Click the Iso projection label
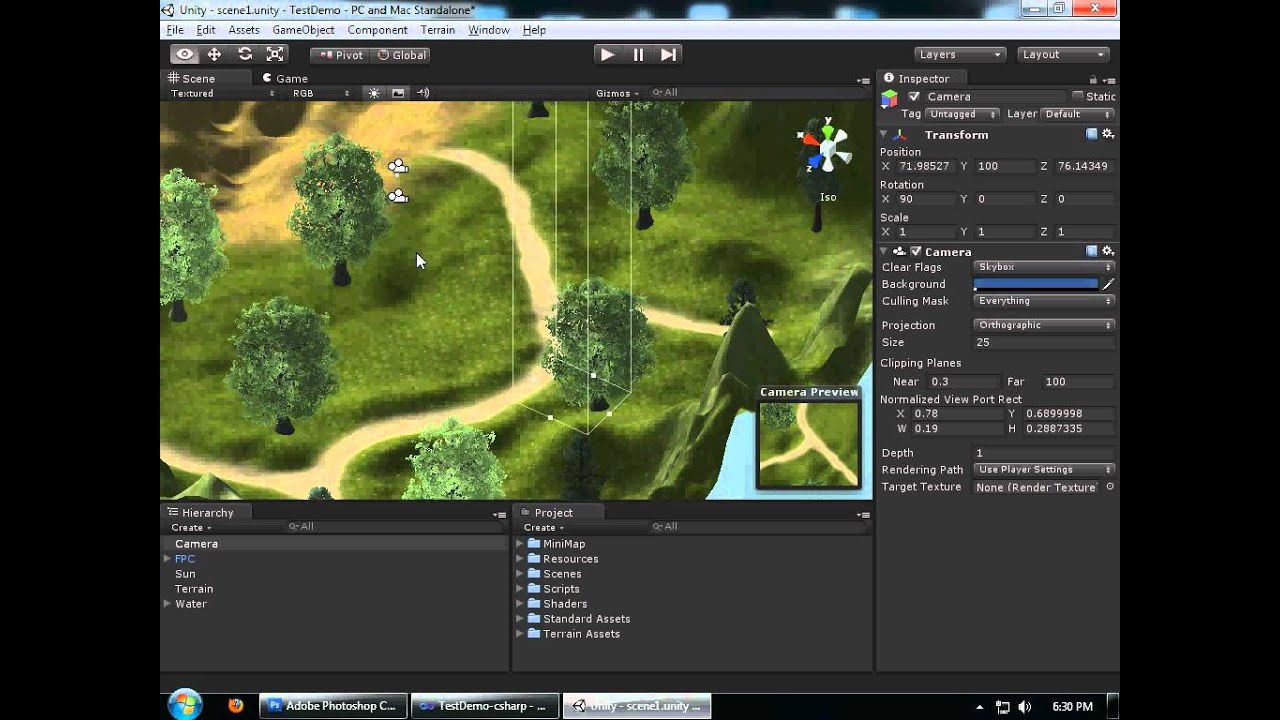This screenshot has width=1280, height=720. click(828, 197)
